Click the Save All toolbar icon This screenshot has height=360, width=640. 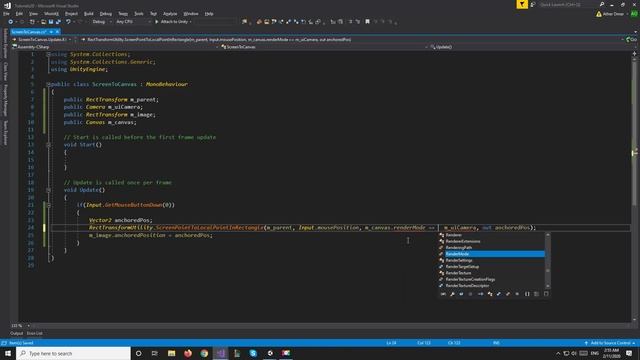[58, 22]
